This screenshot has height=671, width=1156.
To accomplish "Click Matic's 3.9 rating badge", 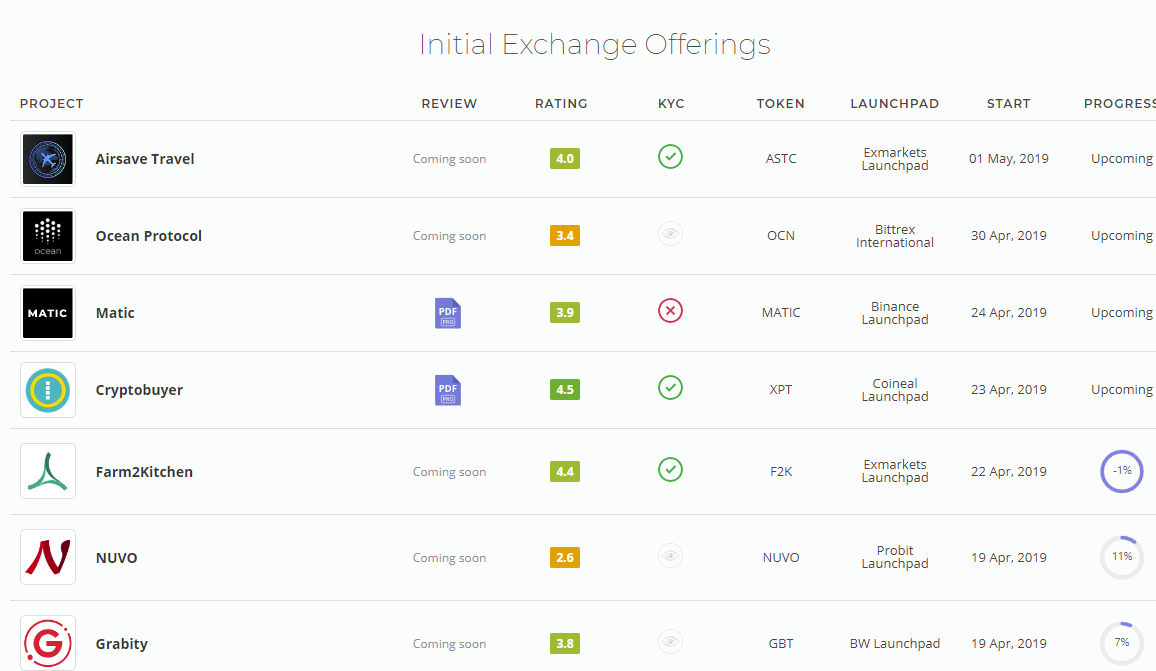I will (x=565, y=313).
